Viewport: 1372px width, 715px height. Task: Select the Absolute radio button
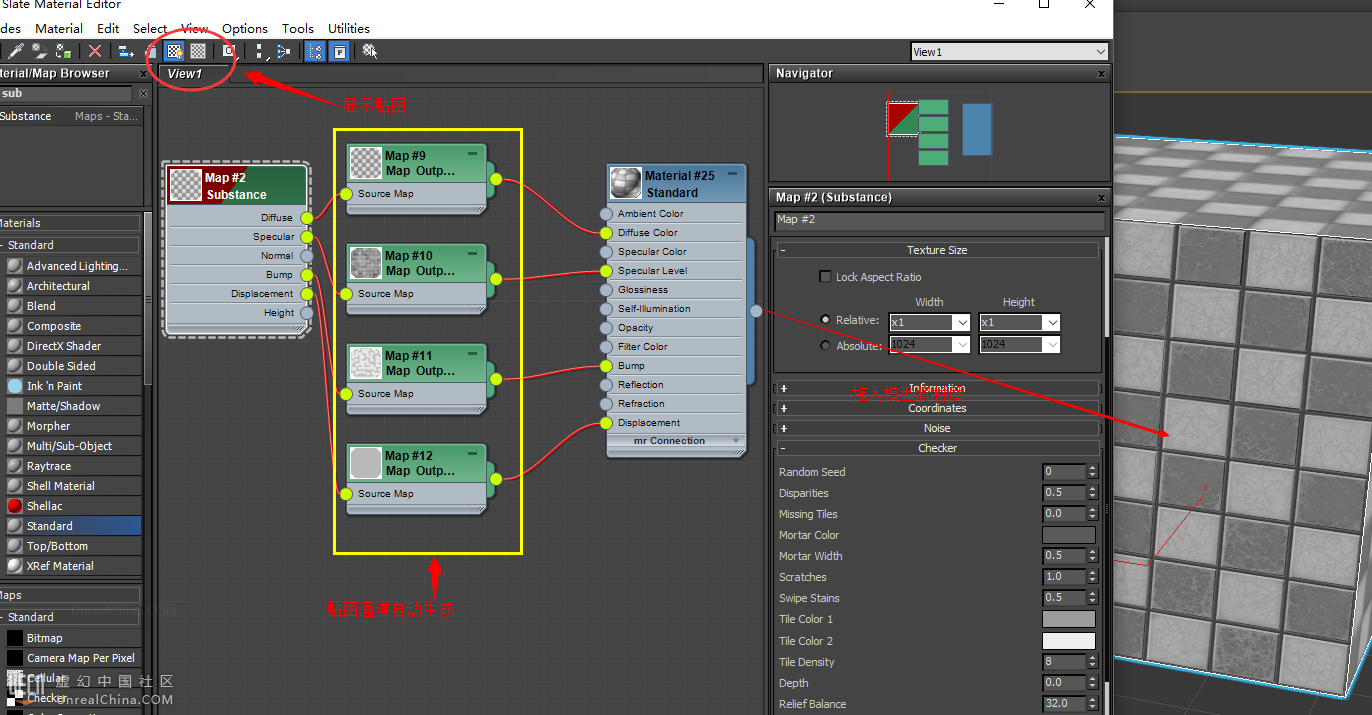coord(825,345)
